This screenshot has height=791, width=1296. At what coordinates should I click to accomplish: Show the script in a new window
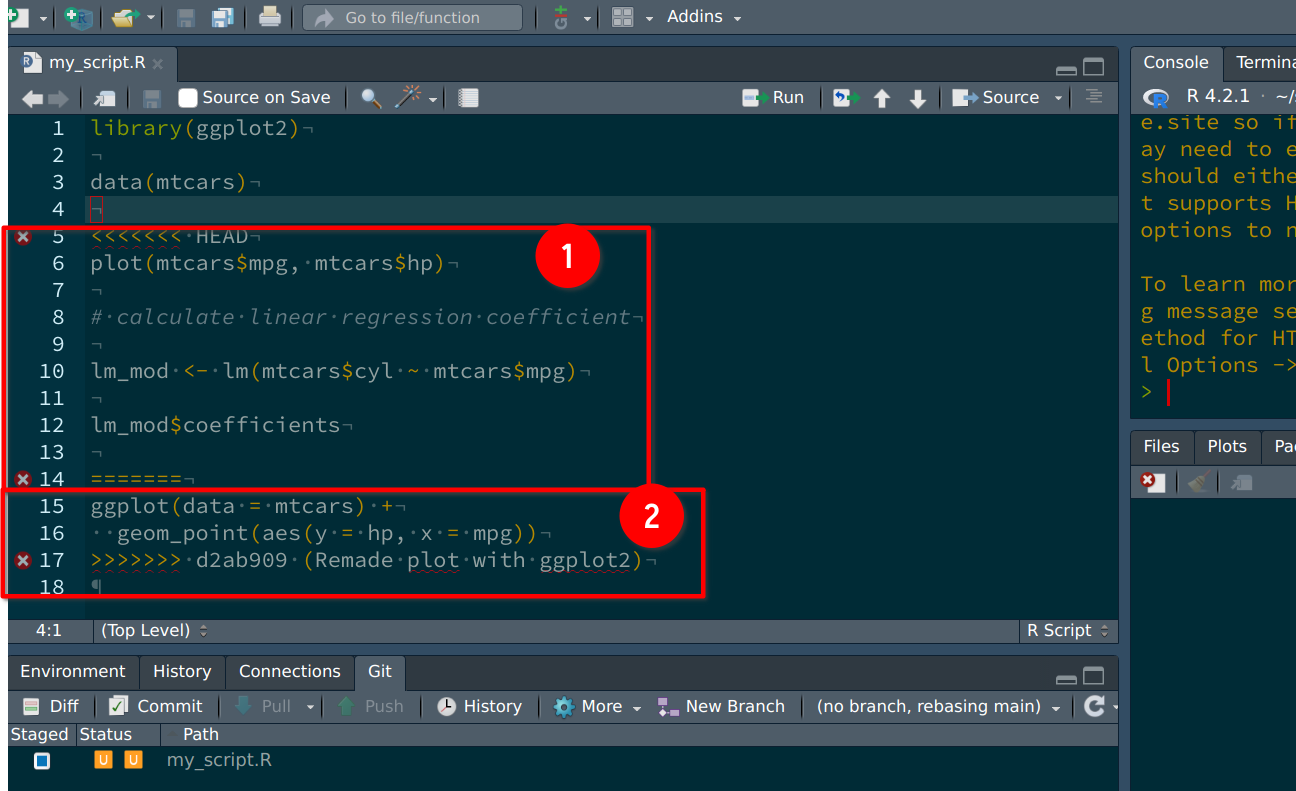tap(104, 98)
